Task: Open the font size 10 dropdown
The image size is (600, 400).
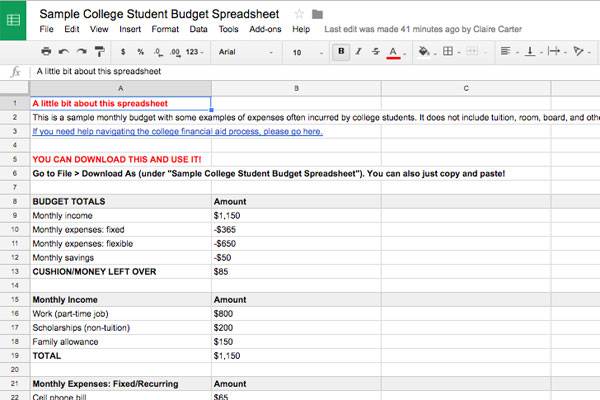Action: 308,52
